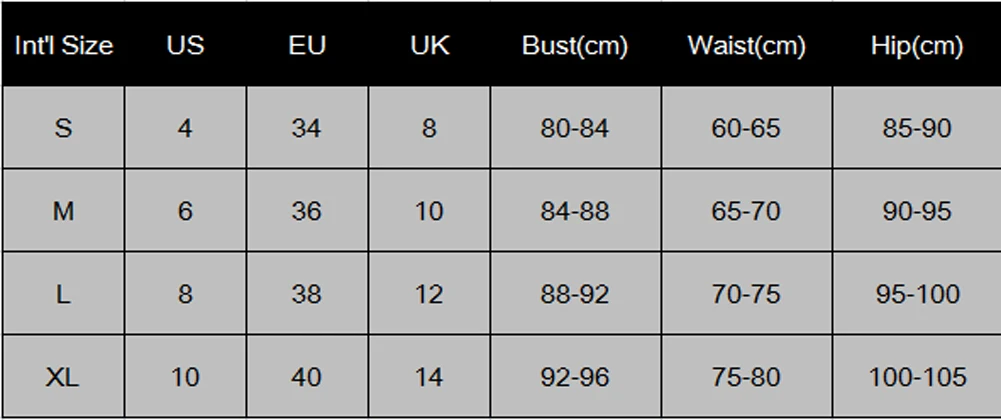Screen dimensions: 1001x420
Task: Click the UK header cell
Action: pos(429,46)
